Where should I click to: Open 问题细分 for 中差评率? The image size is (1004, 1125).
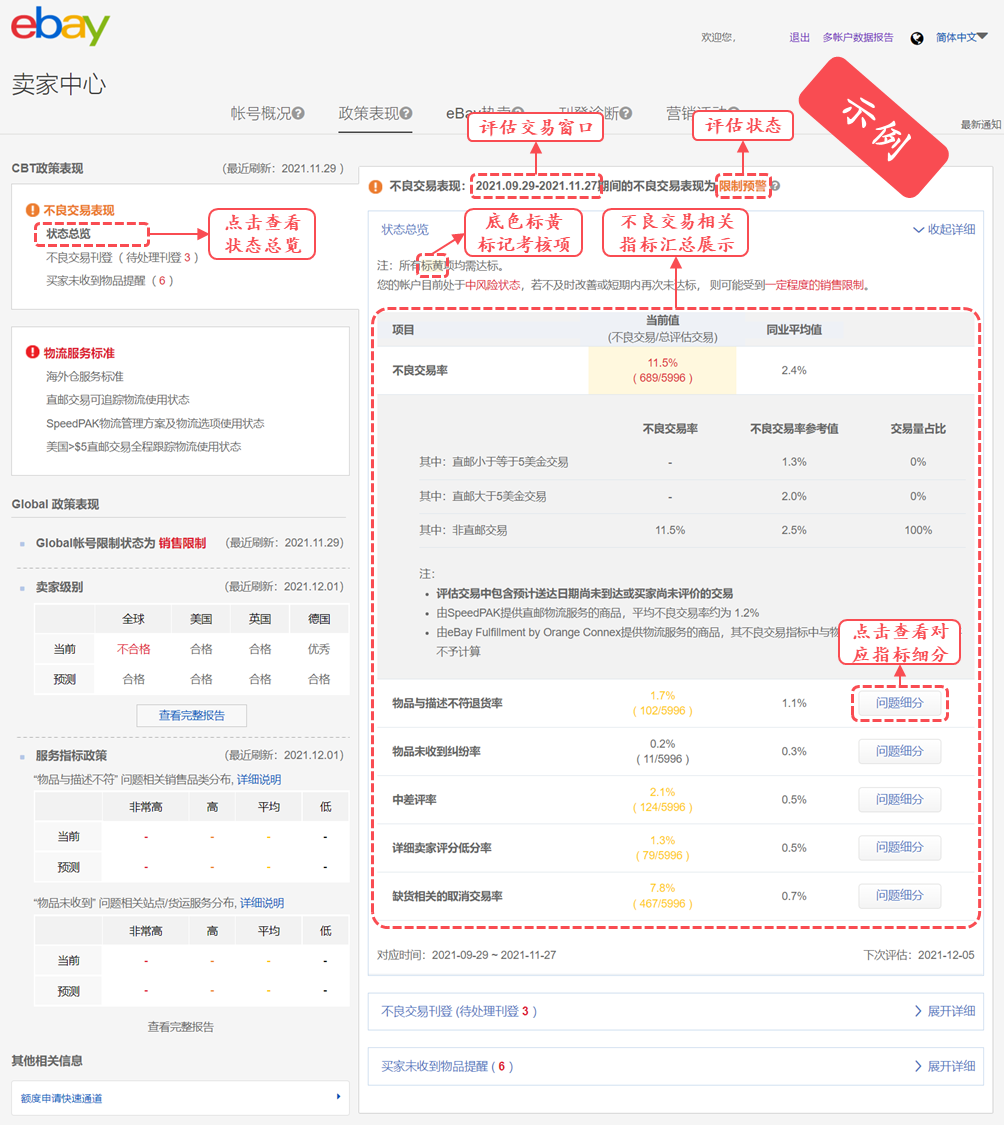(899, 799)
